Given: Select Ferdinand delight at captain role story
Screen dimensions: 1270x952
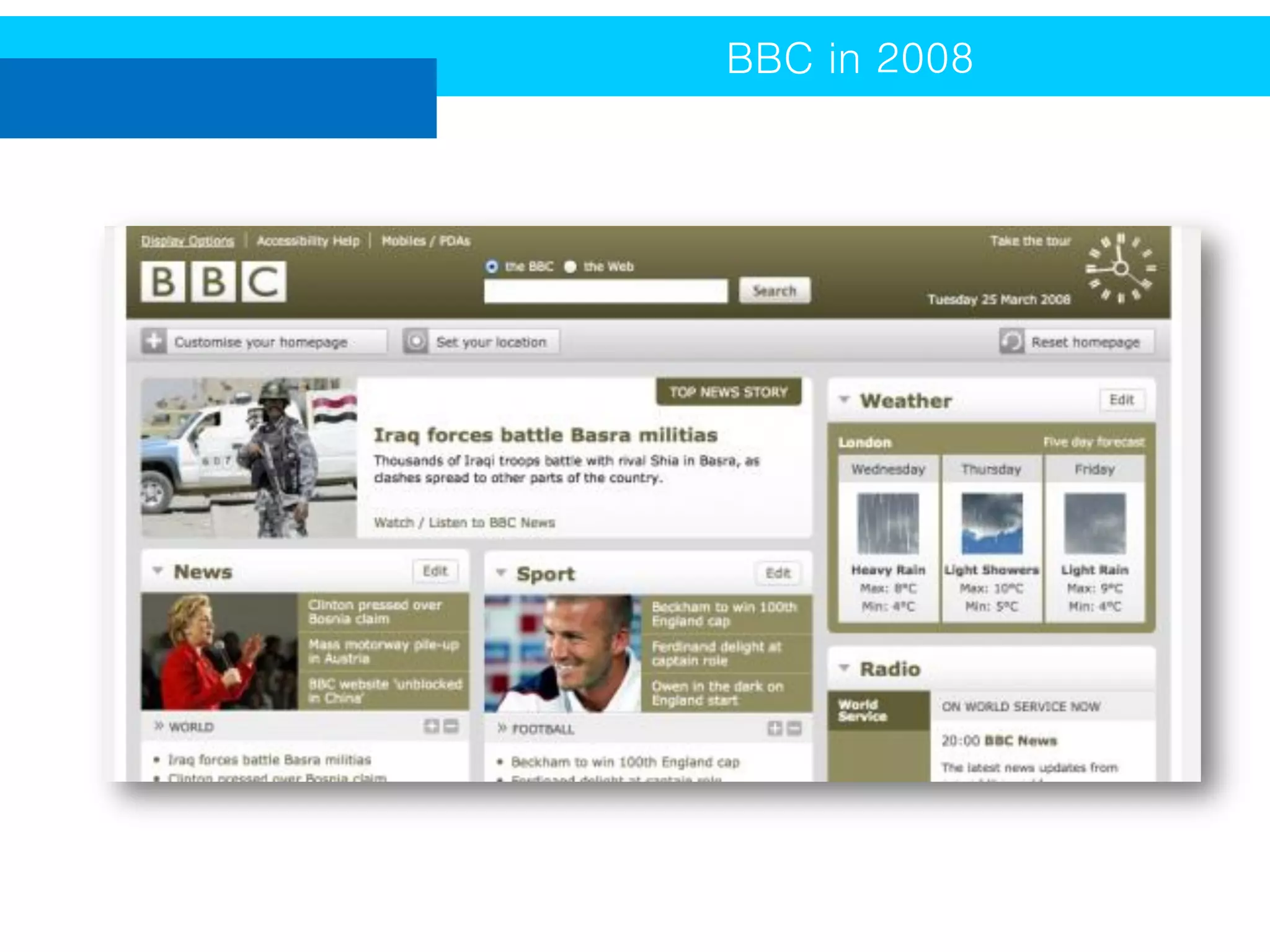Looking at the screenshot, I should 727,653.
